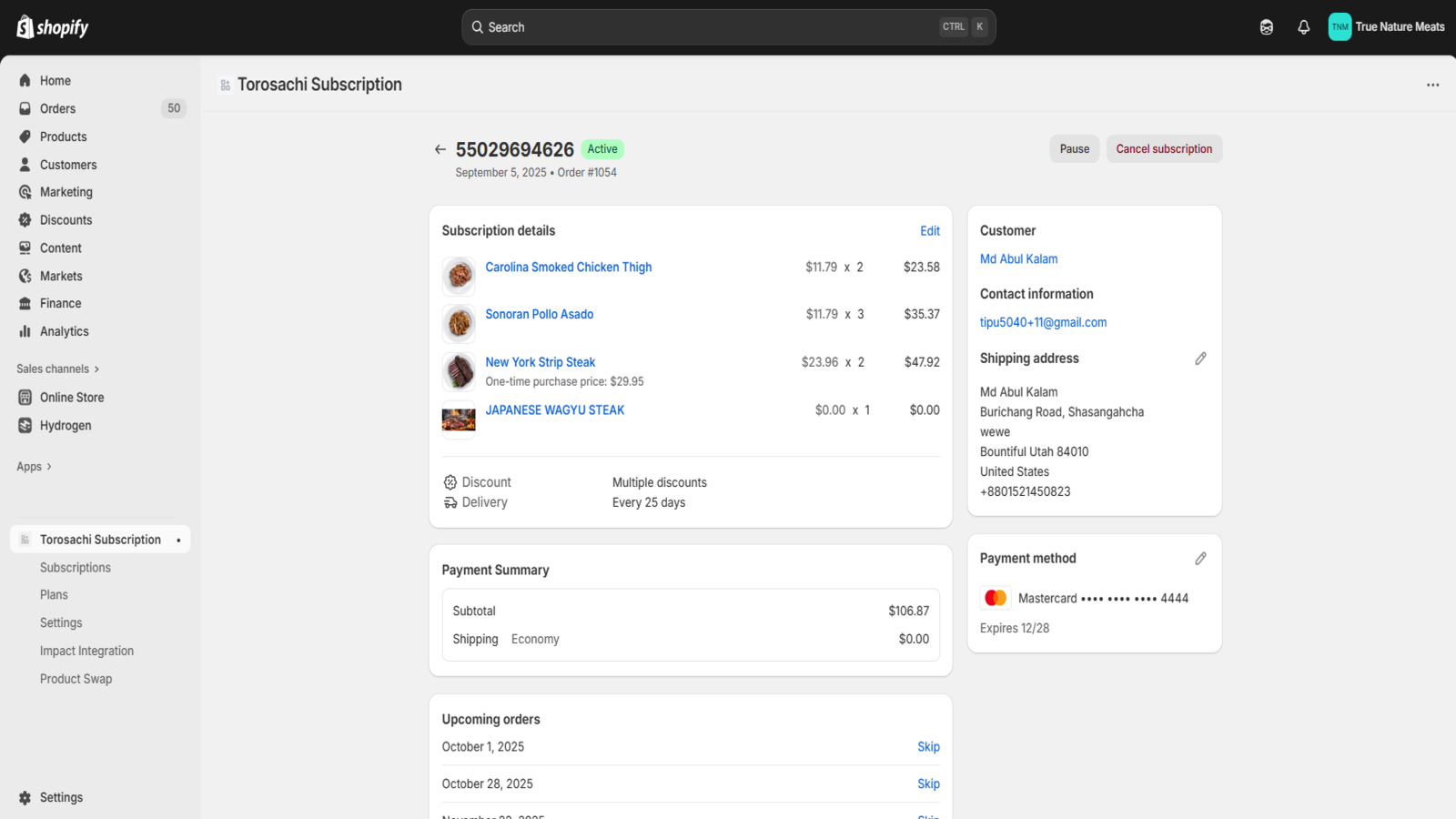Image resolution: width=1456 pixels, height=819 pixels.
Task: Click the Orders inbox icon
Action: click(x=25, y=108)
